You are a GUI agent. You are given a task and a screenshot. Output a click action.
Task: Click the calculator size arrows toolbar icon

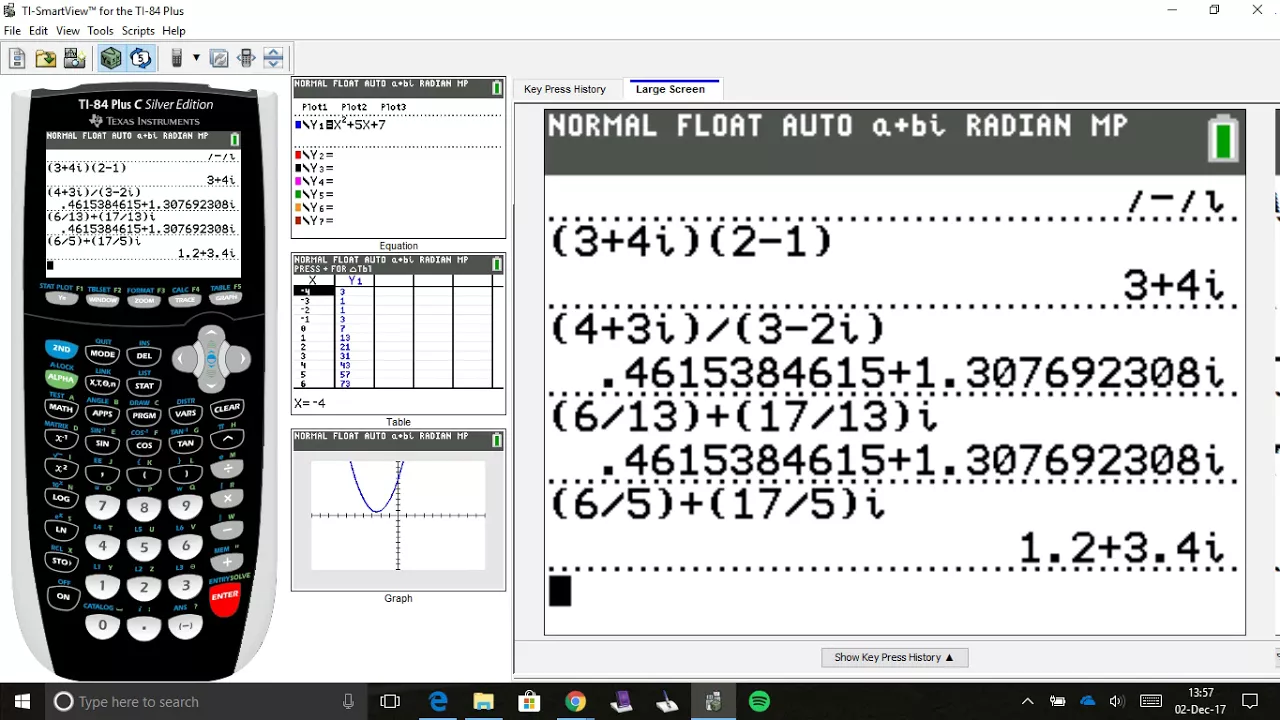[246, 58]
